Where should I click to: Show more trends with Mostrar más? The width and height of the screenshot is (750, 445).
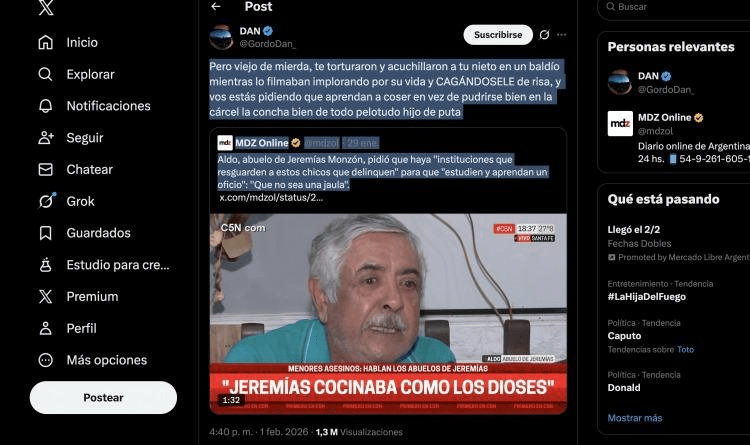click(634, 418)
